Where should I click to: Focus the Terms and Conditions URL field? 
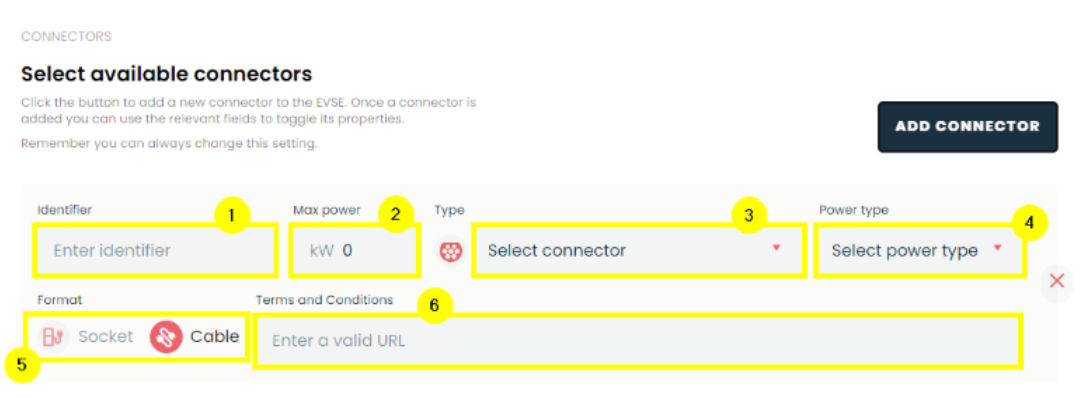[x=638, y=341]
